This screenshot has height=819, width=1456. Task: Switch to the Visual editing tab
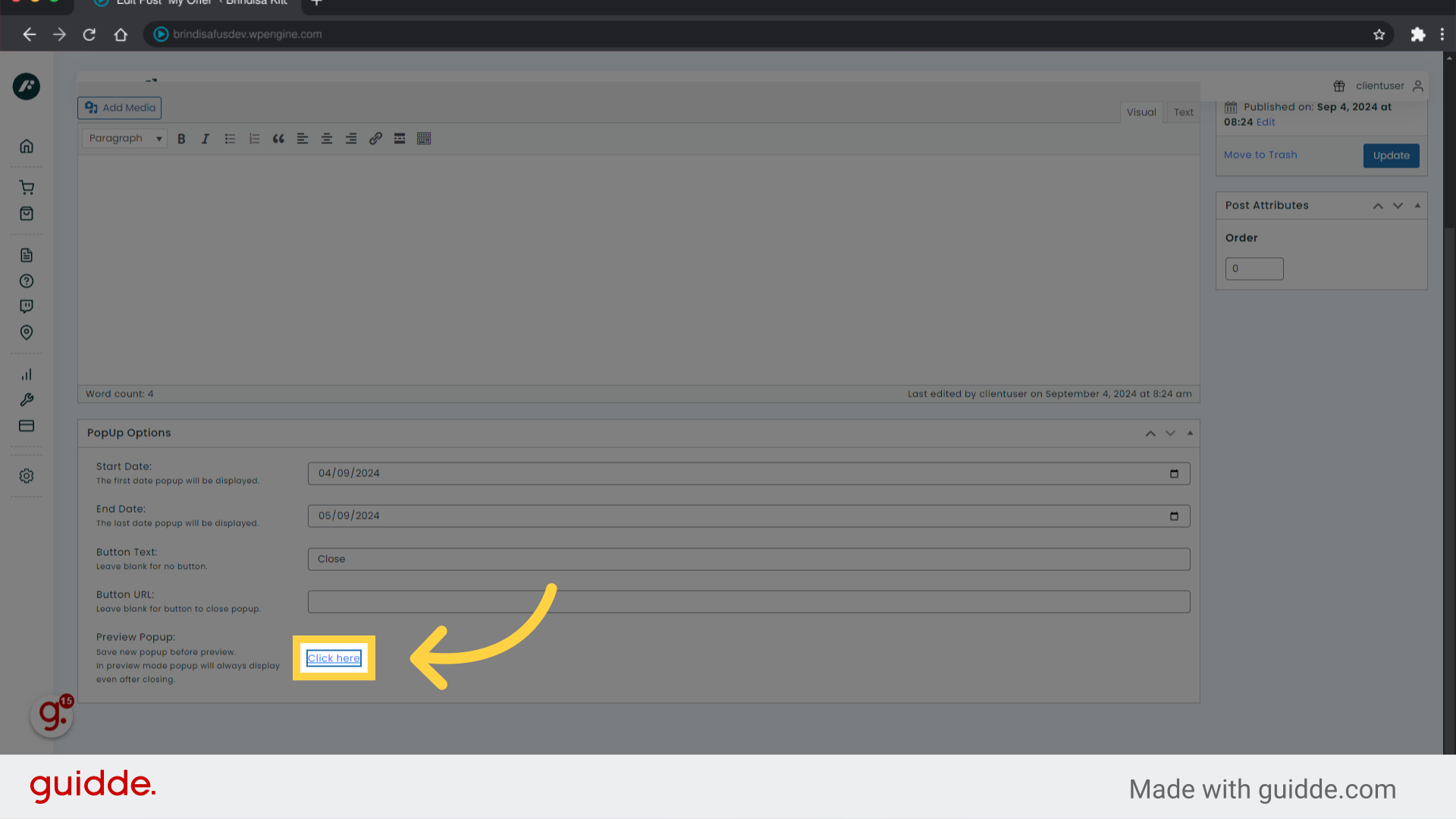click(1141, 111)
